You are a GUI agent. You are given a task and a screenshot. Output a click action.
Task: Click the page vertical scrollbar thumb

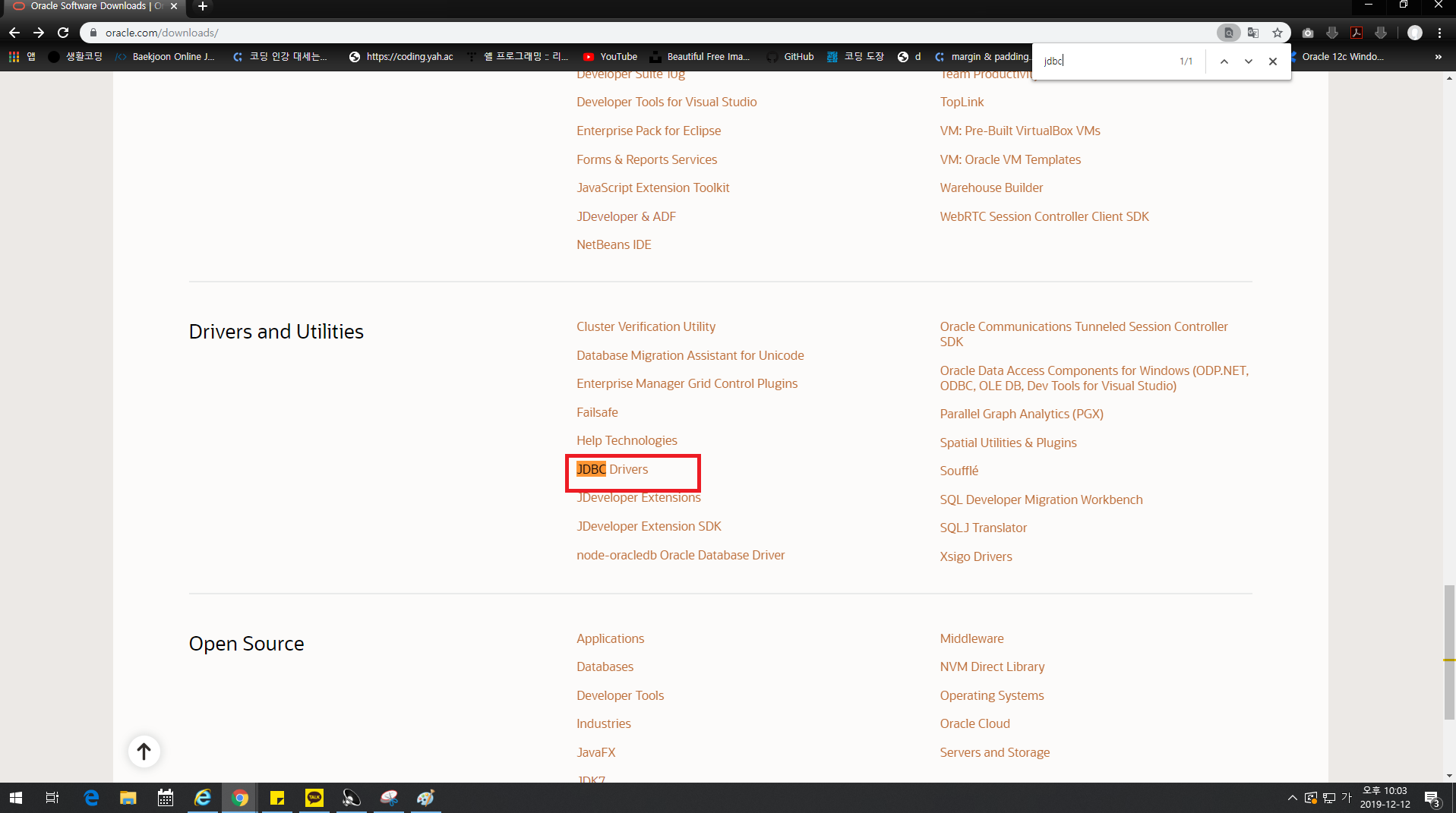click(x=1449, y=653)
